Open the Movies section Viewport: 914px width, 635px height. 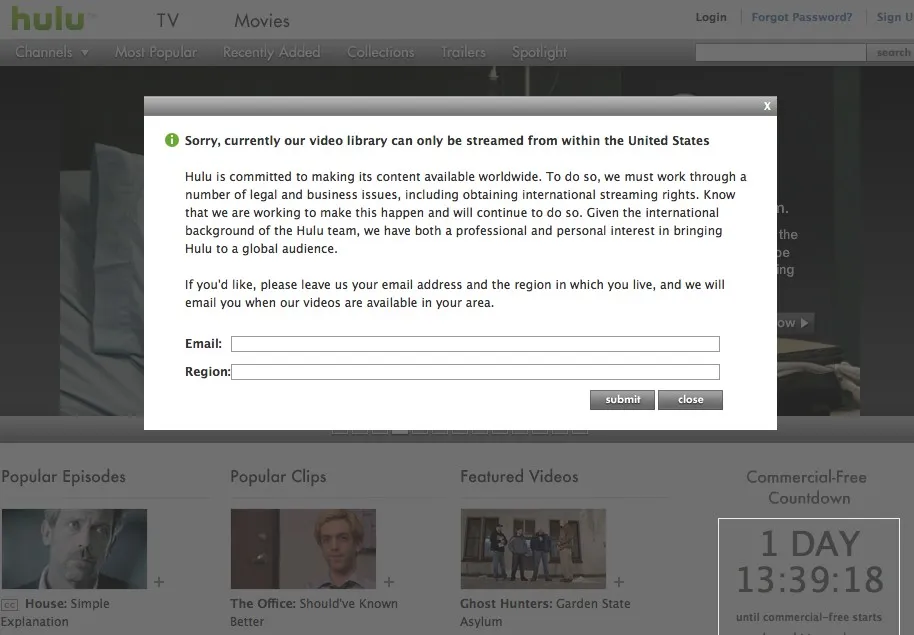pos(262,20)
